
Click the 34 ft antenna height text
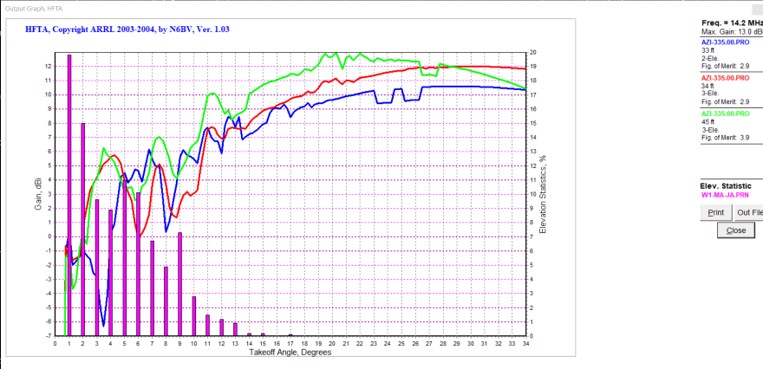[707, 87]
